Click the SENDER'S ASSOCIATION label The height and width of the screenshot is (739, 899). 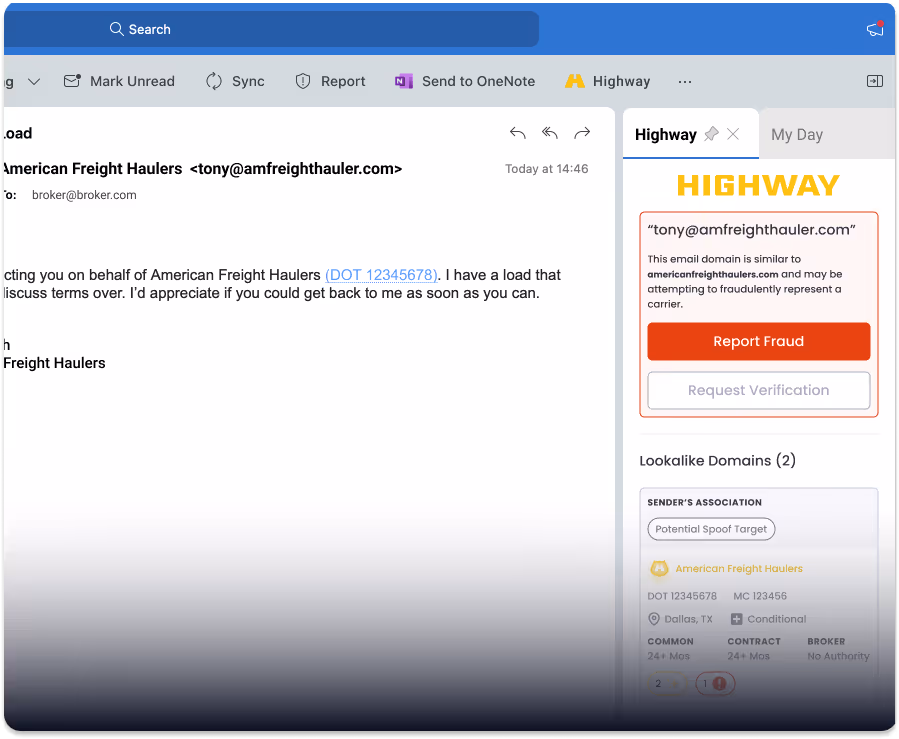click(x=705, y=503)
